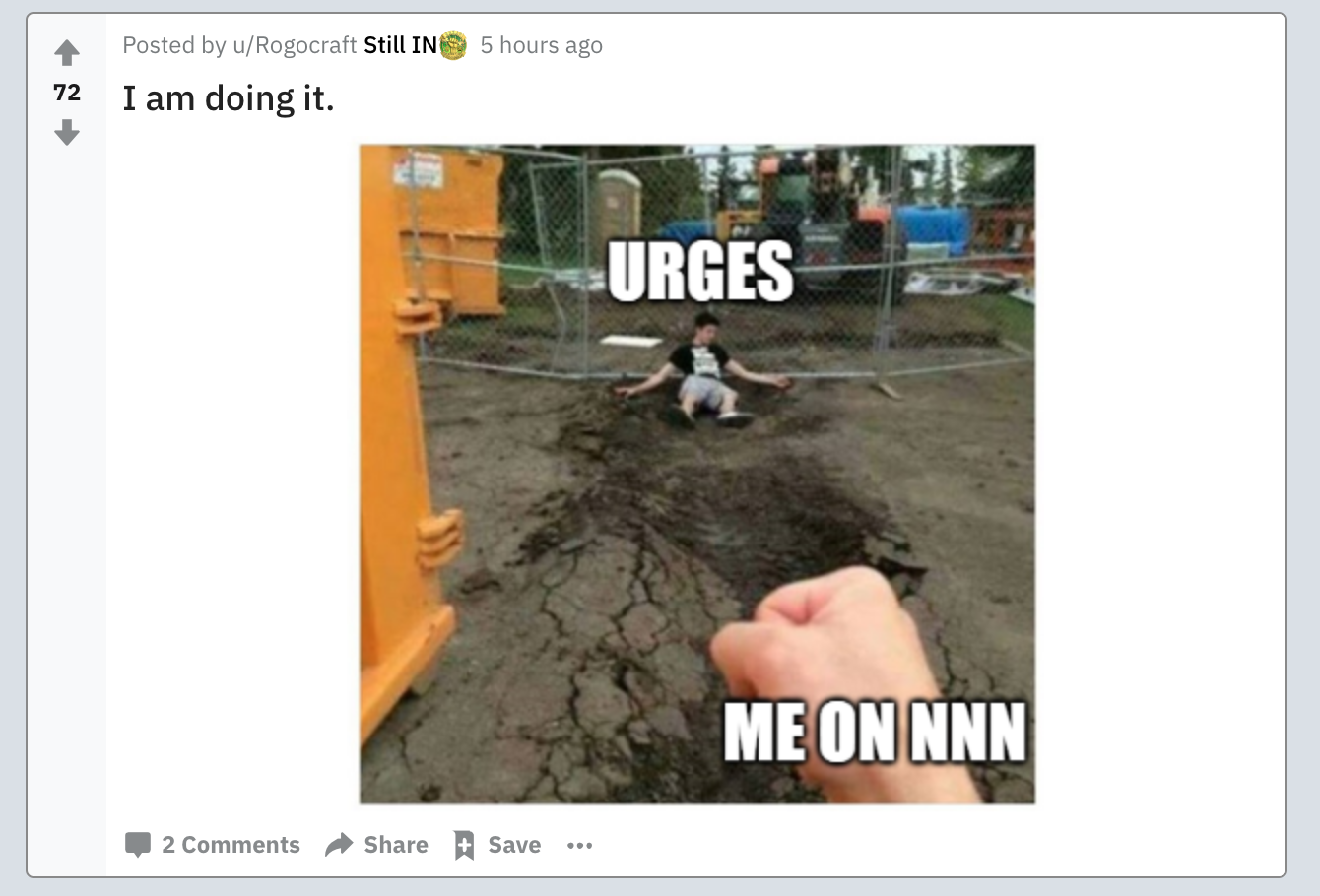Click the Still IN user flair
1320x896 pixels.
[400, 45]
